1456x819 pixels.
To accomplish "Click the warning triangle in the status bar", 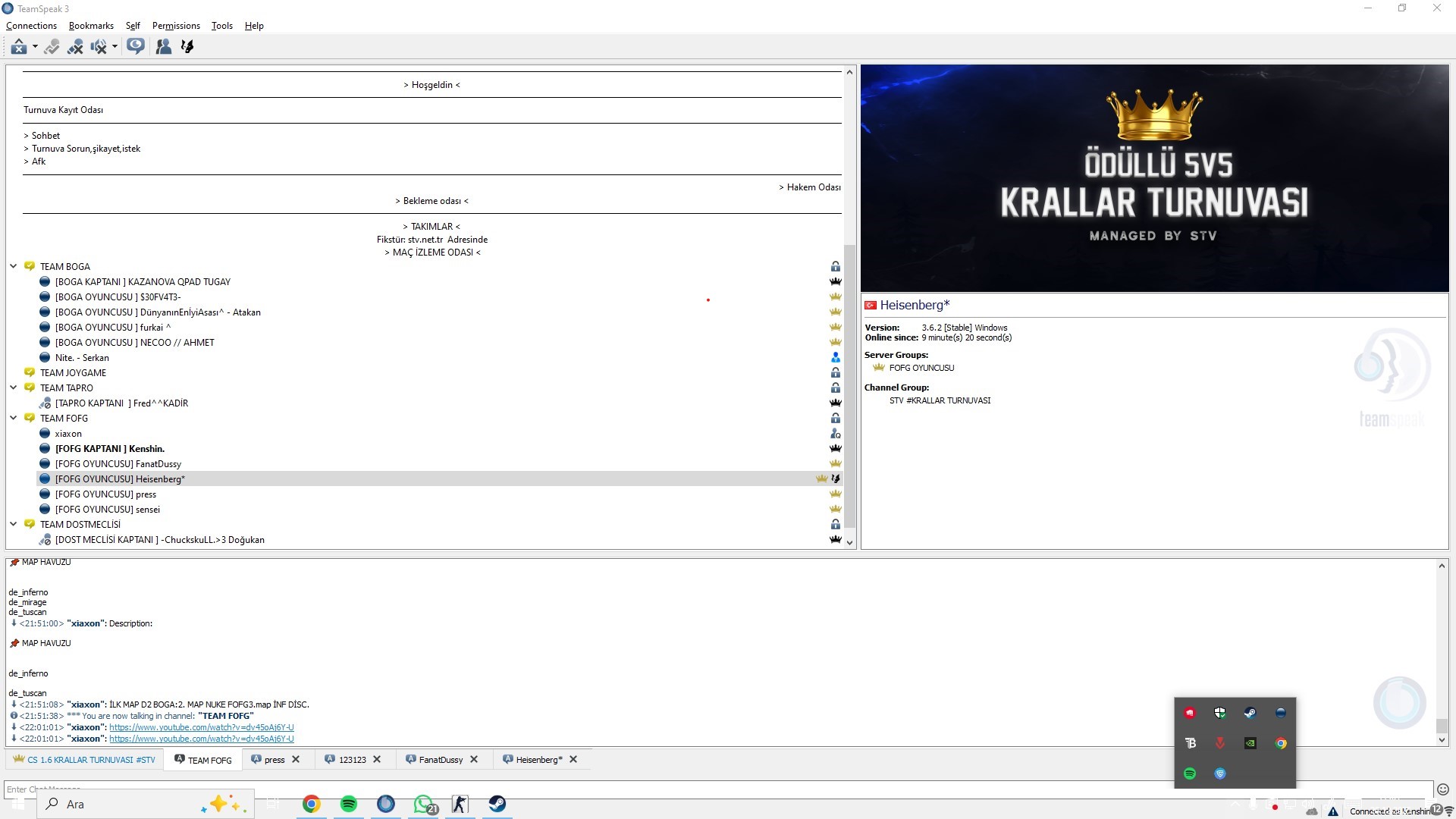I will 1333,811.
